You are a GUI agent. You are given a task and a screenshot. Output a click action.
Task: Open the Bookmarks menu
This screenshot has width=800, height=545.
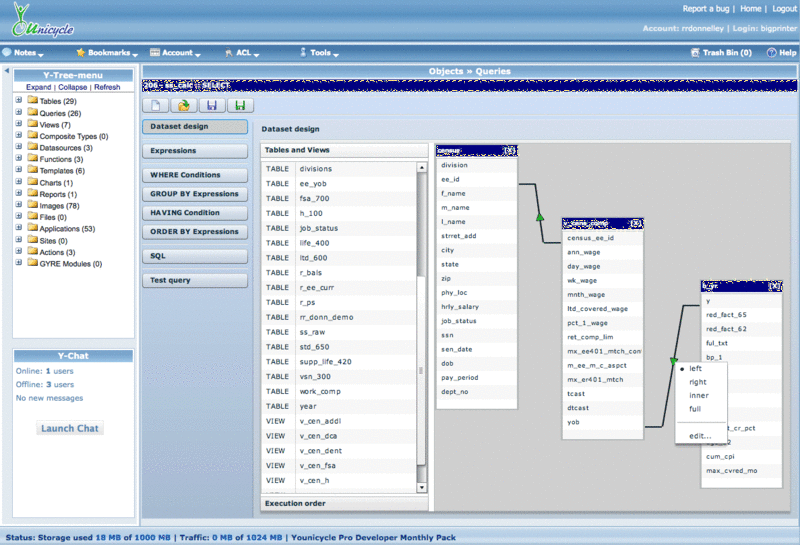(109, 52)
